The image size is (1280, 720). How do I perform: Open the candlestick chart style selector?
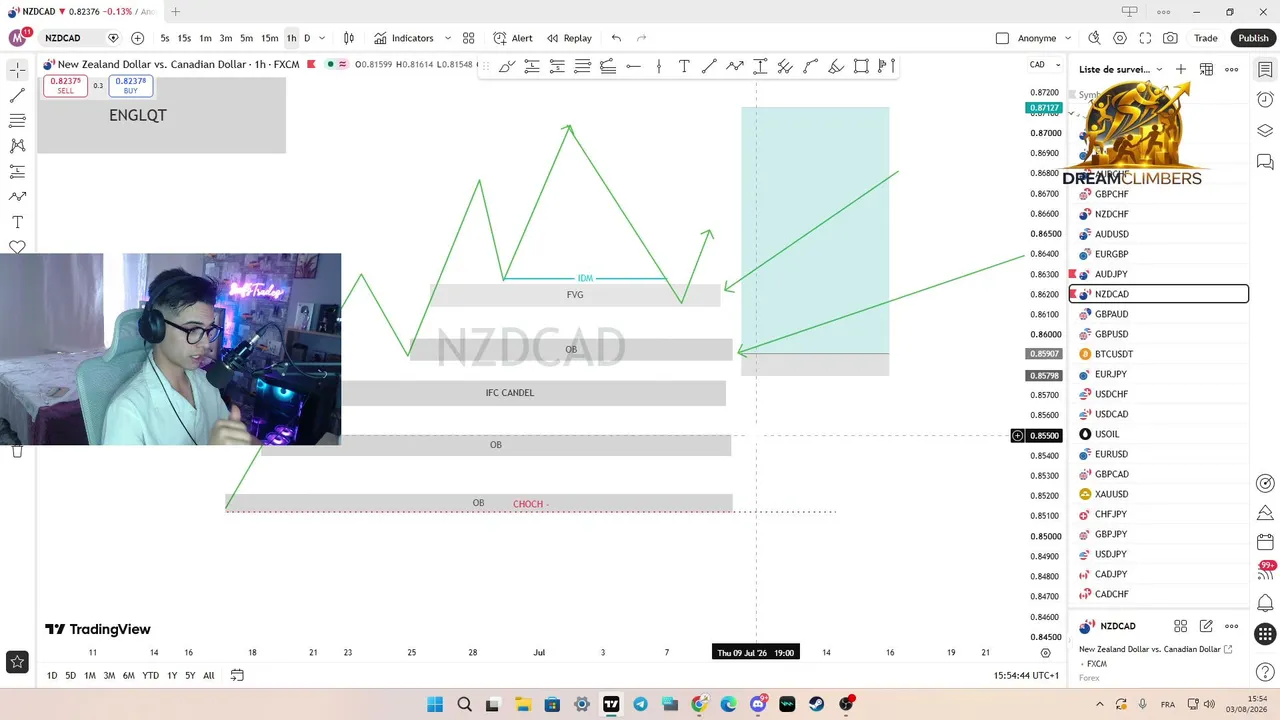click(349, 38)
